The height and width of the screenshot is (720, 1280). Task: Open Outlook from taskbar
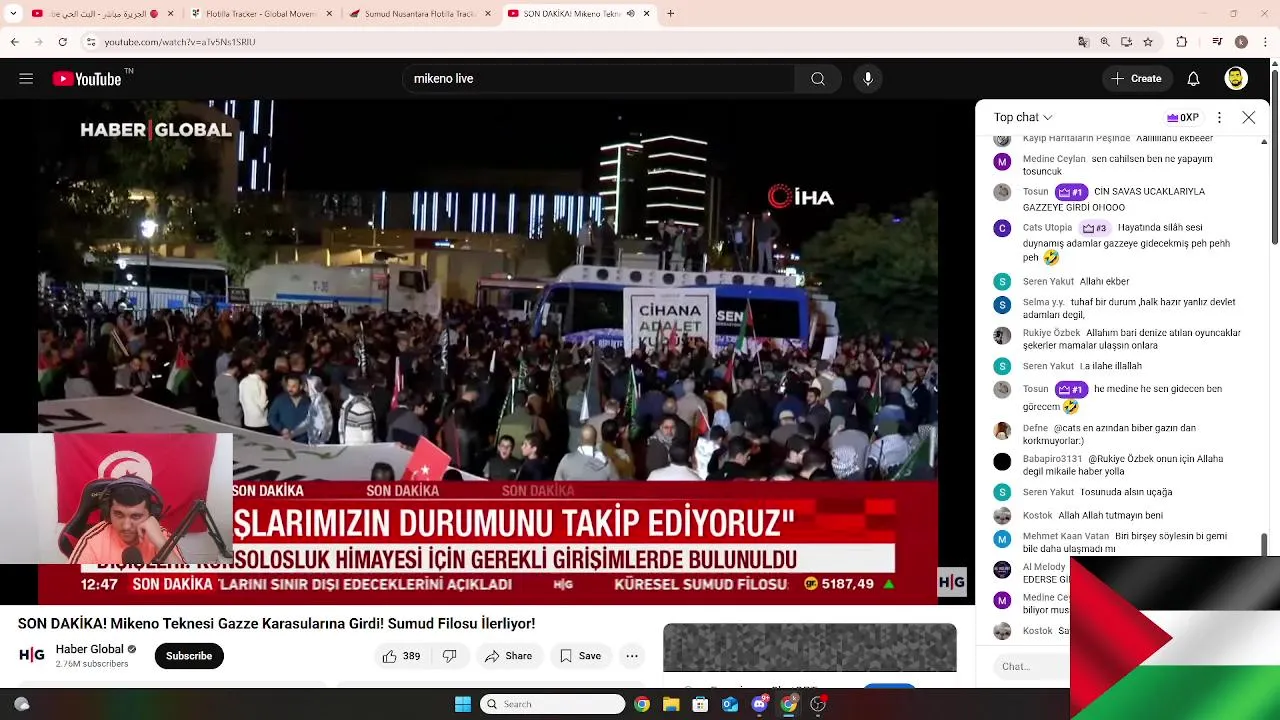(x=730, y=704)
